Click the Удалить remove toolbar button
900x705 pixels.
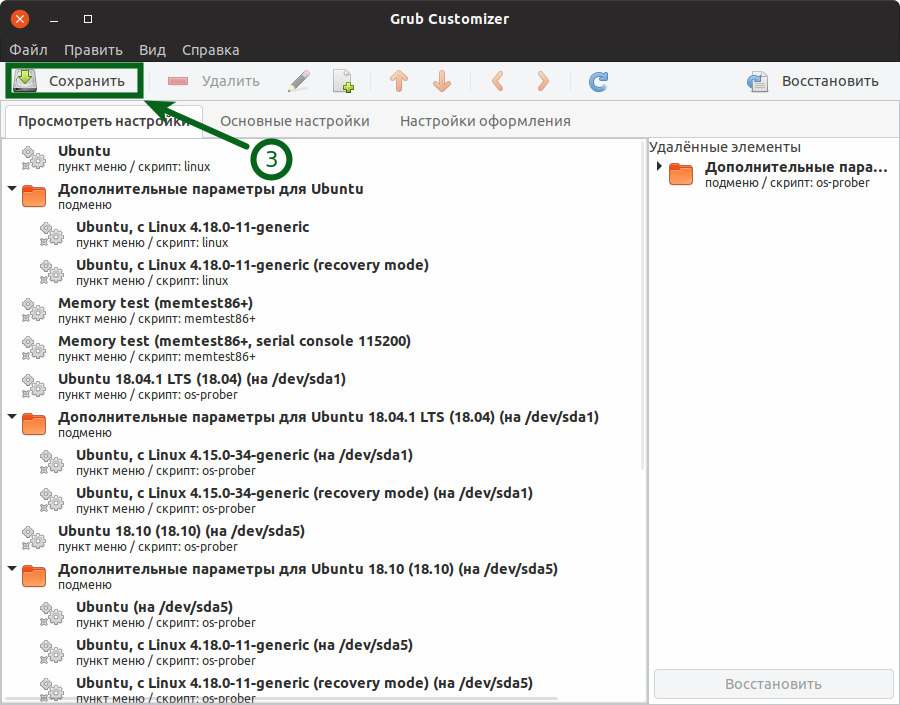[x=213, y=81]
